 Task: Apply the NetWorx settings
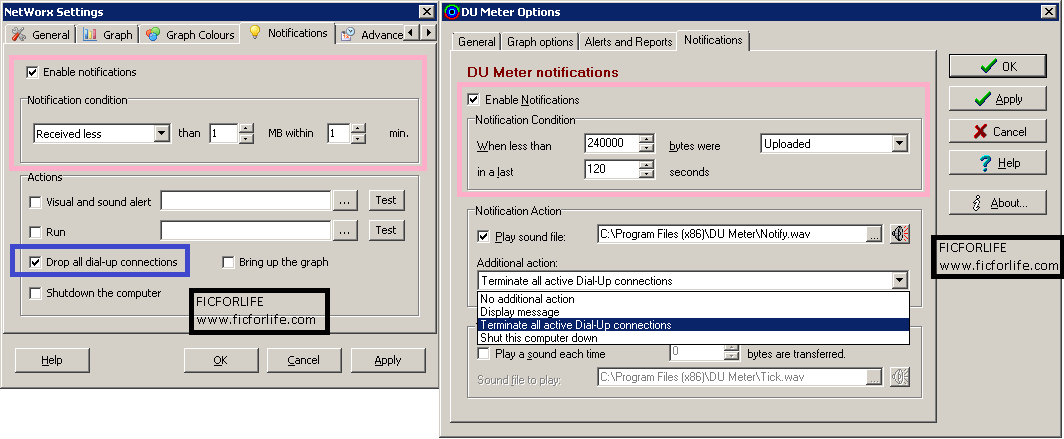tap(388, 360)
